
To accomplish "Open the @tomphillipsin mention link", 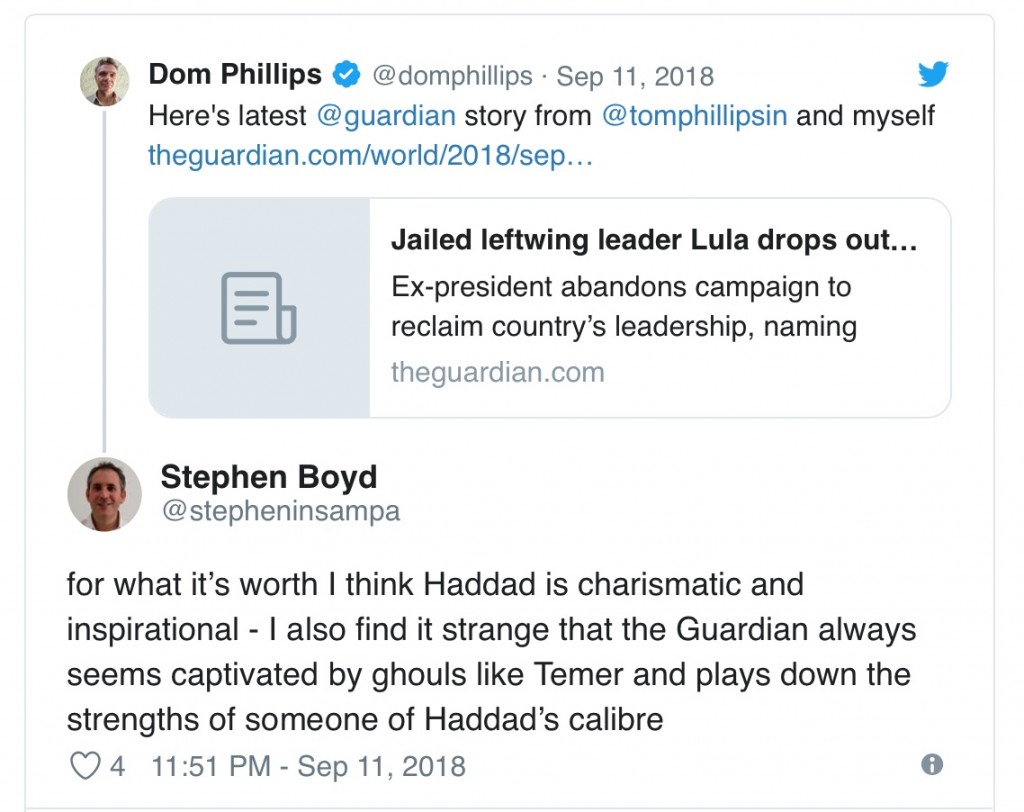I will [694, 116].
